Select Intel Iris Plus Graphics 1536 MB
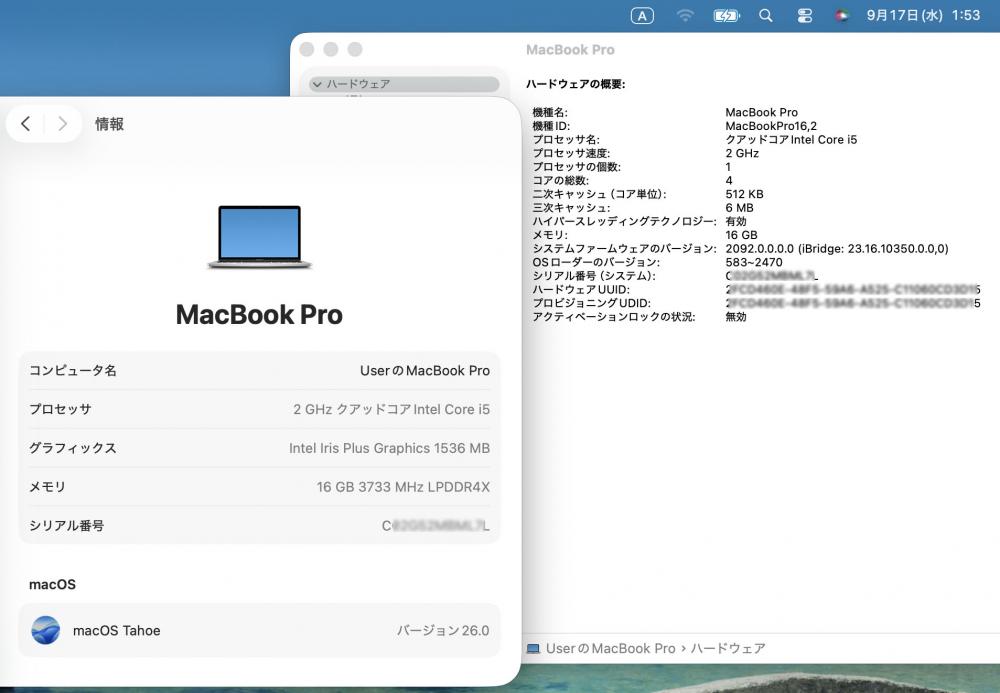Image resolution: width=1000 pixels, height=693 pixels. coord(389,448)
